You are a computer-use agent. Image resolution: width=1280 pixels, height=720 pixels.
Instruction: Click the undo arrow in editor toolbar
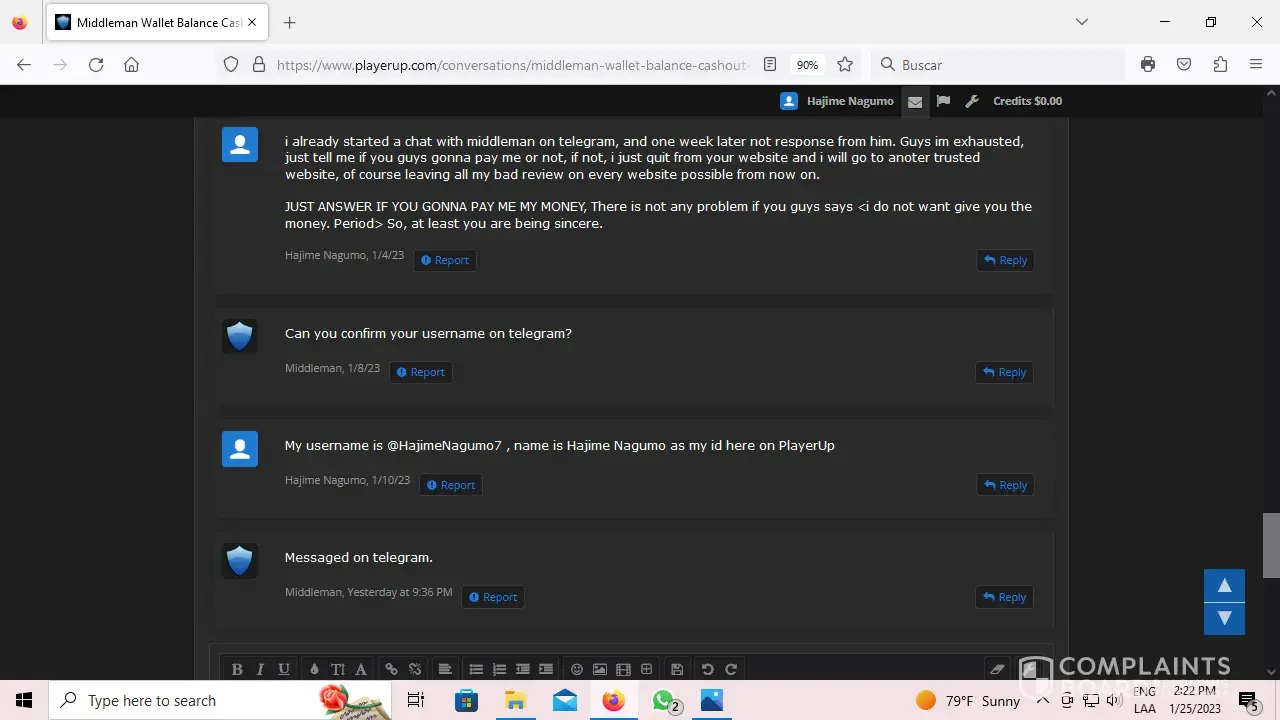(x=708, y=669)
